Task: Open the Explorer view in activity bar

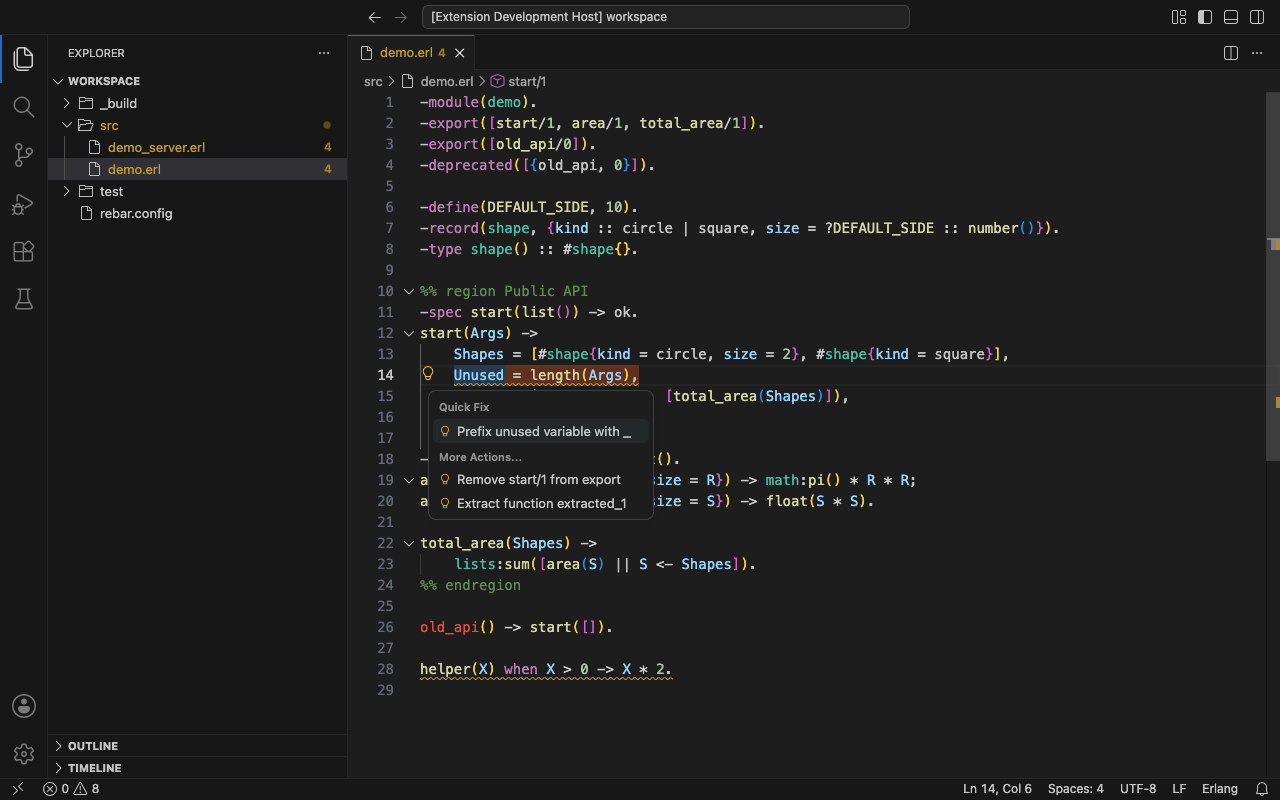Action: [x=24, y=59]
